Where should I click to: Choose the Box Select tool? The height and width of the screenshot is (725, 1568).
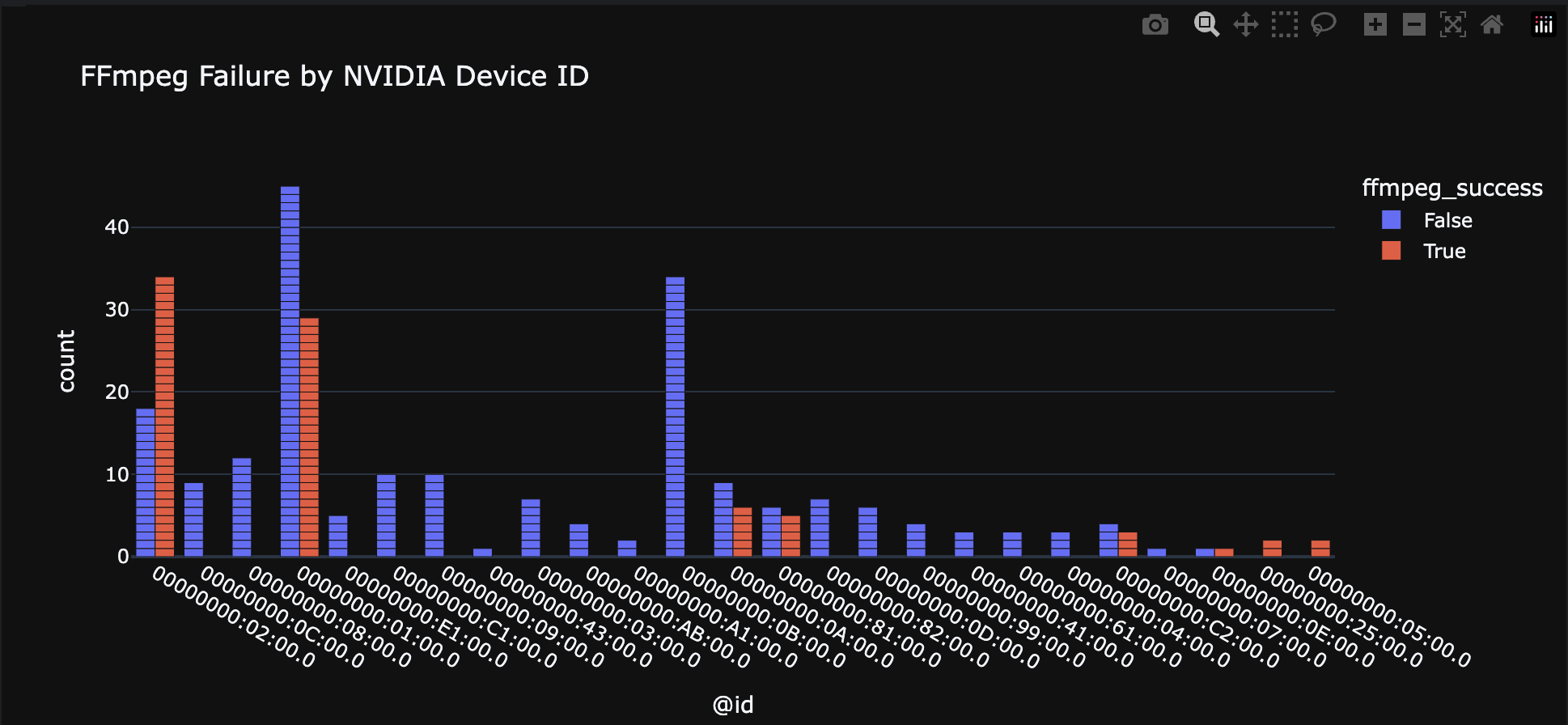point(1285,25)
